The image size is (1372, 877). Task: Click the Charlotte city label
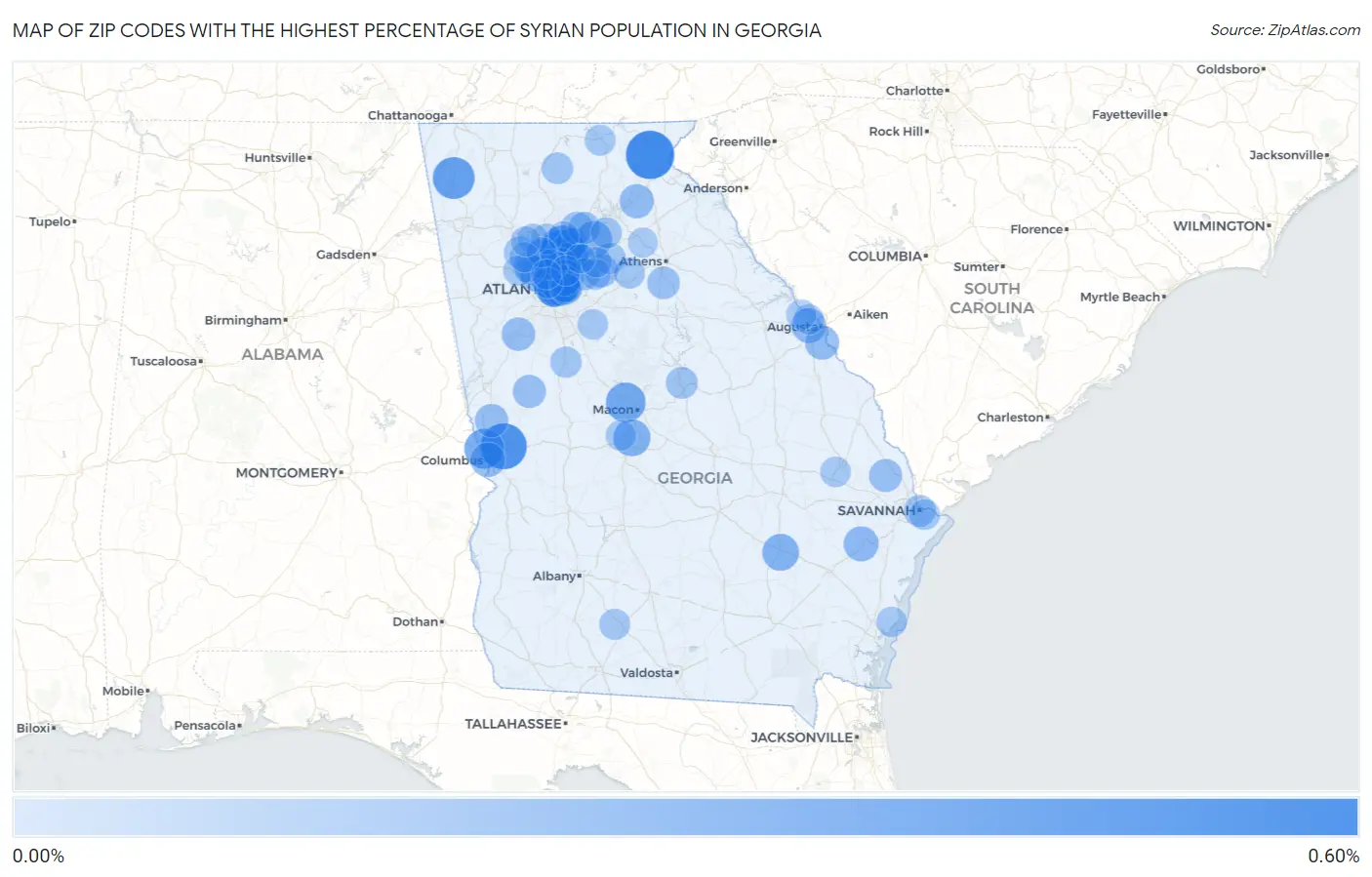tap(914, 91)
